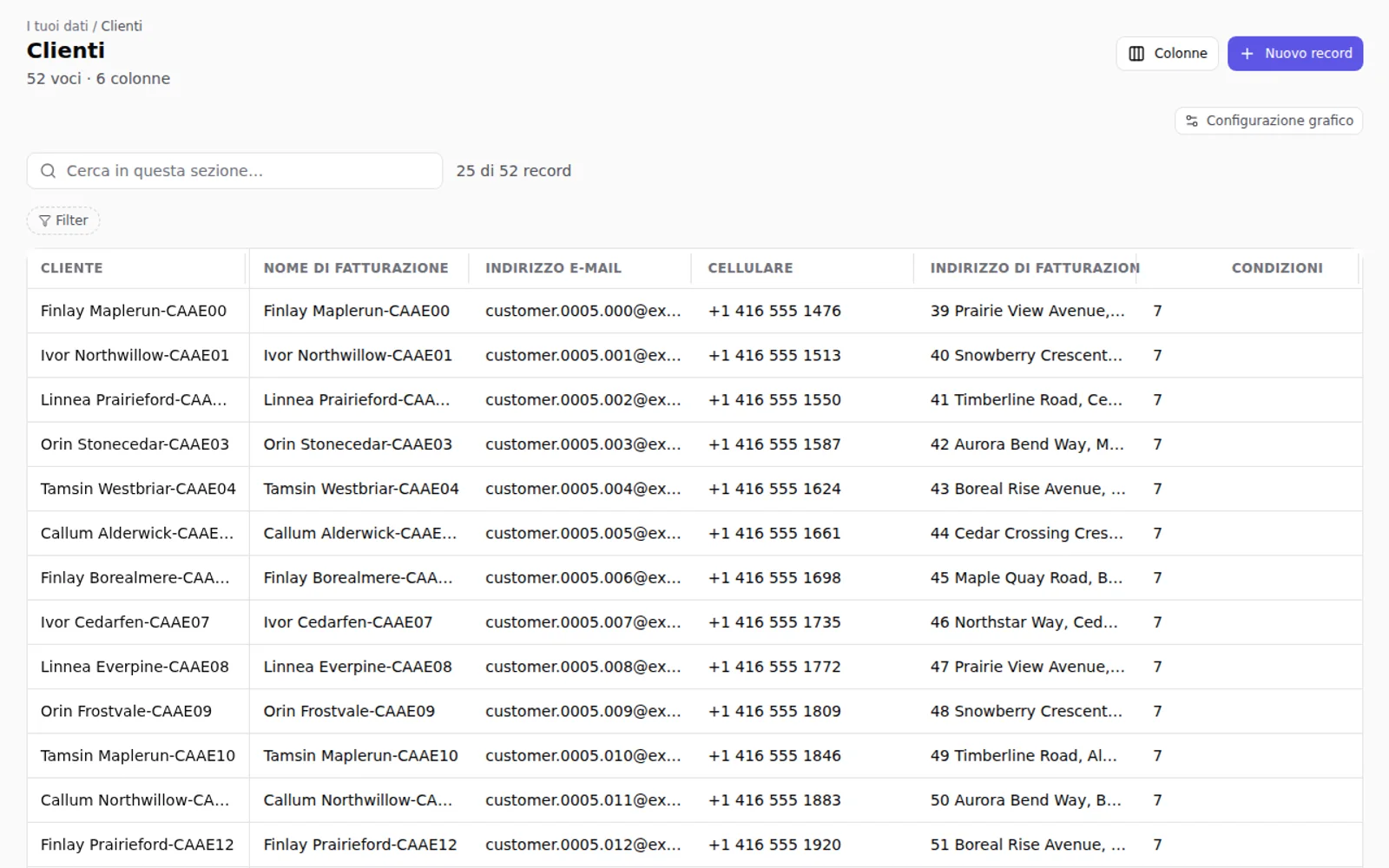Click the plus icon in Nuovo record
The height and width of the screenshot is (868, 1389).
point(1247,54)
